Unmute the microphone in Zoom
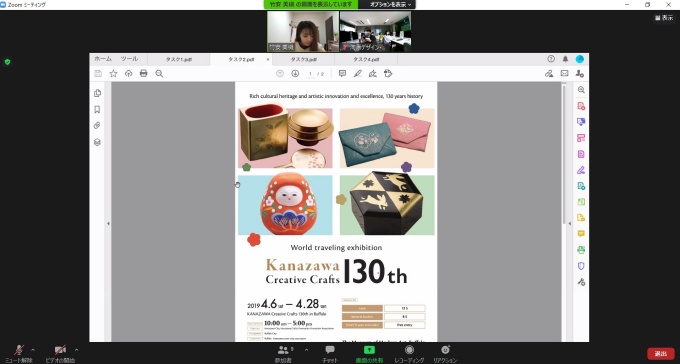The width and height of the screenshot is (680, 364). (x=19, y=354)
